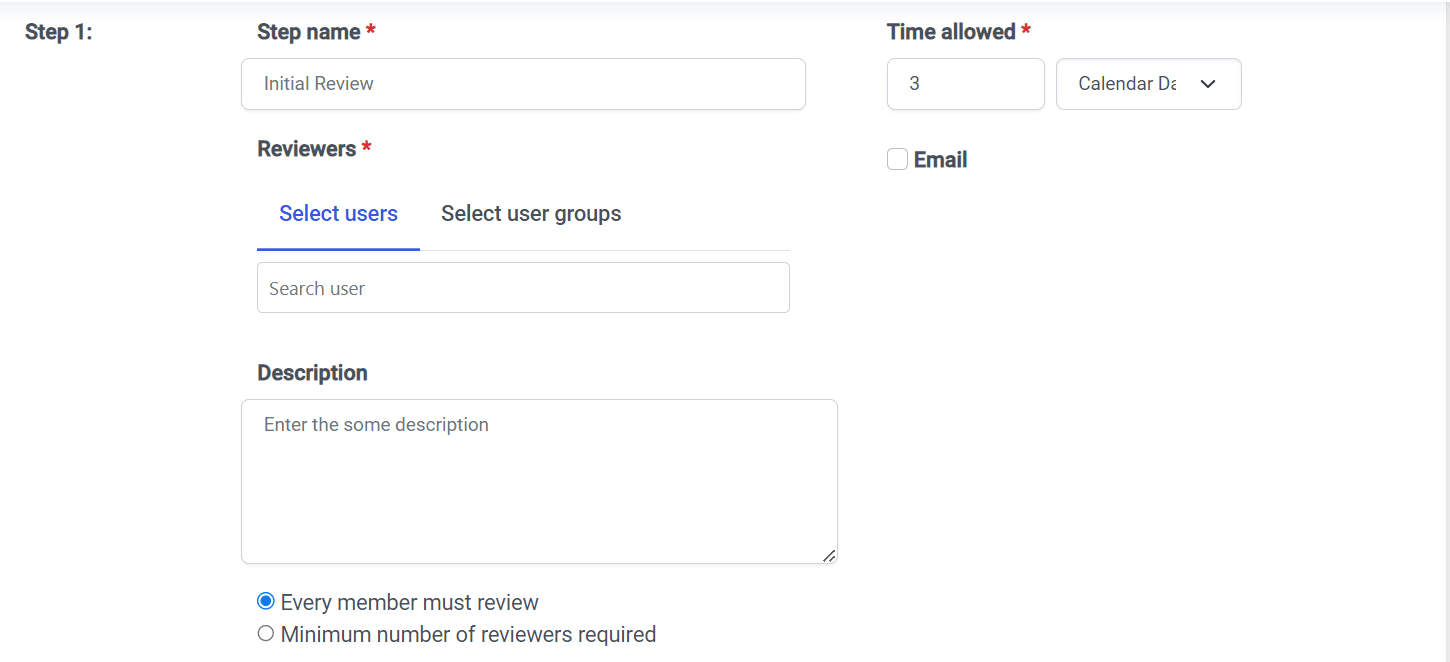The height and width of the screenshot is (662, 1450).
Task: Click Minimum number of reviewers required label
Action: (x=468, y=635)
